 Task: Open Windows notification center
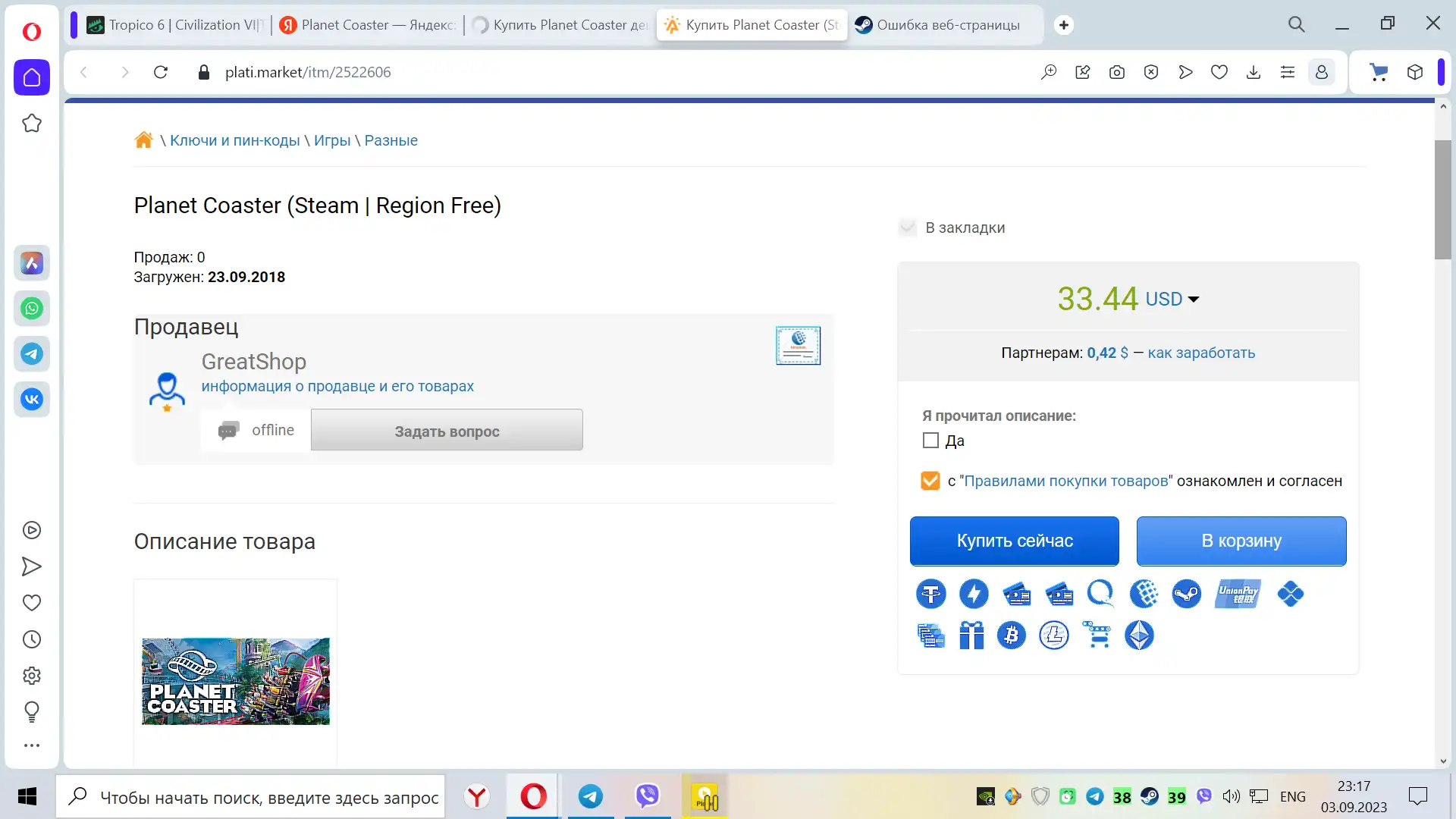click(x=1417, y=796)
